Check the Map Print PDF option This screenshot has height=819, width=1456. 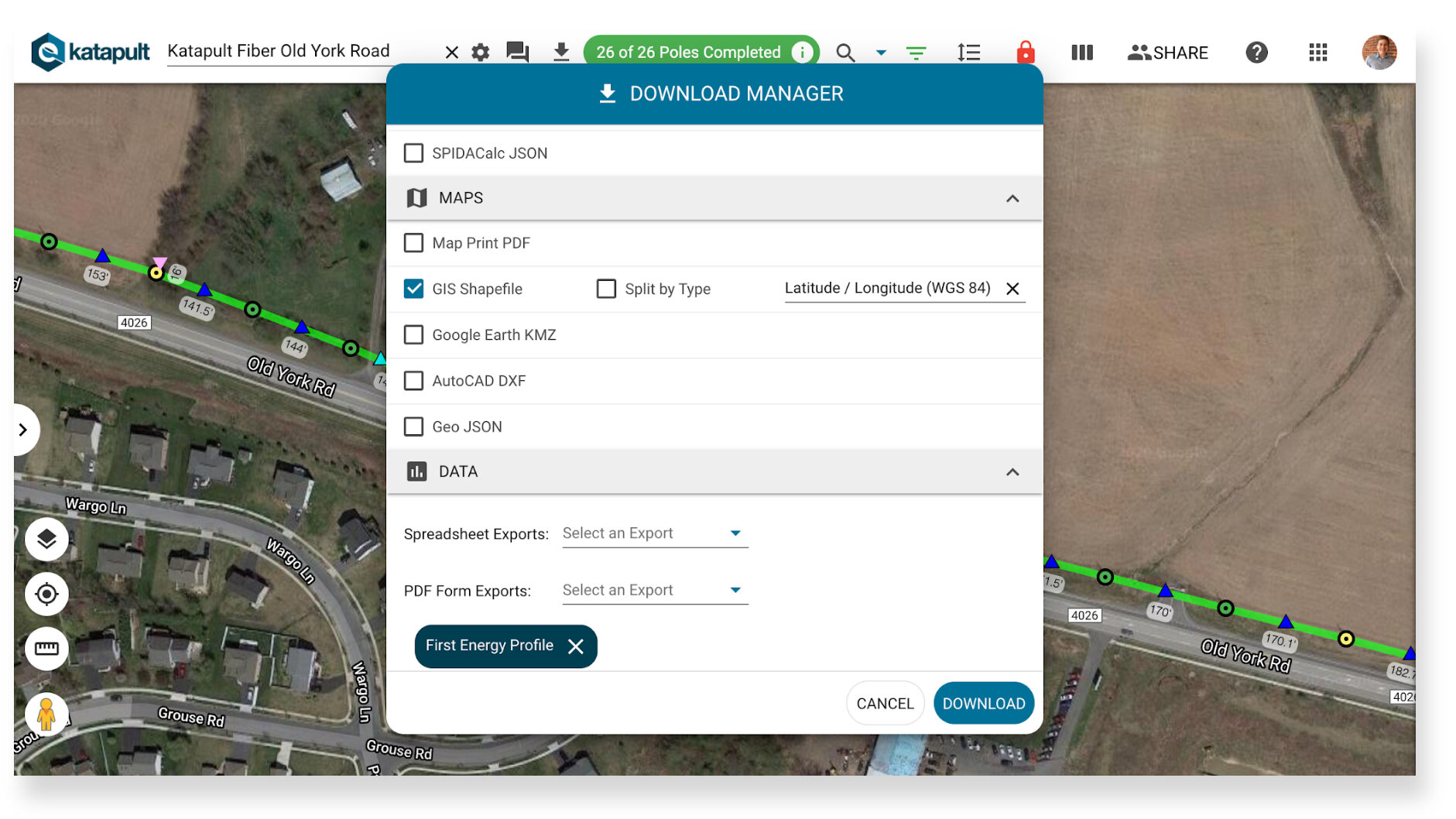(414, 243)
